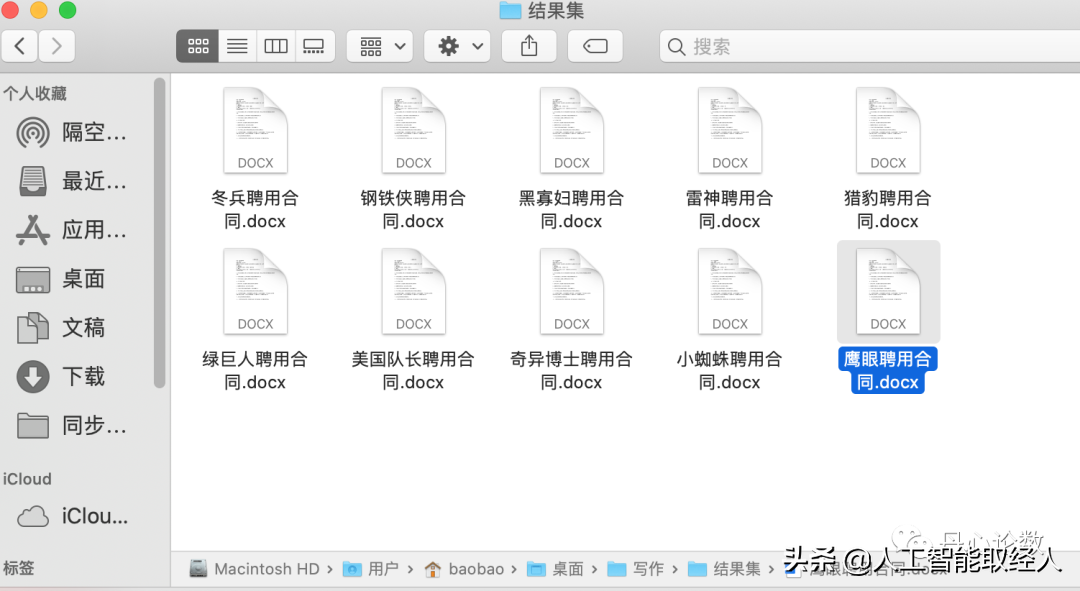
Task: Open the gear action menu
Action: click(x=457, y=46)
